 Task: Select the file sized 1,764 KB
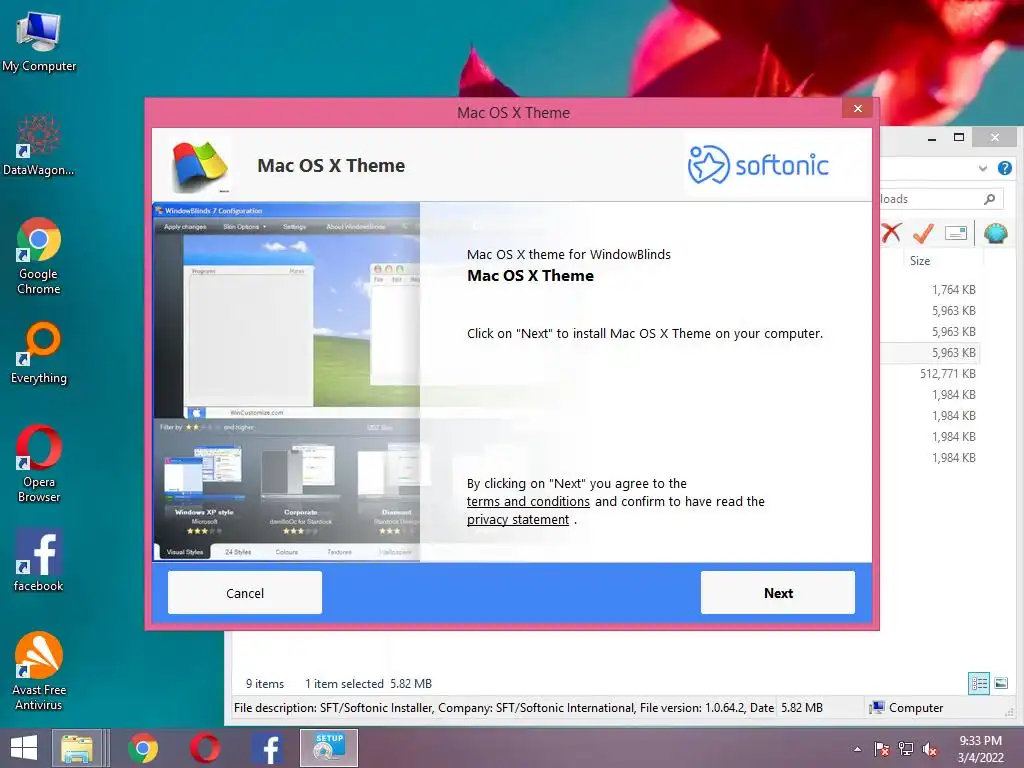pyautogui.click(x=953, y=289)
